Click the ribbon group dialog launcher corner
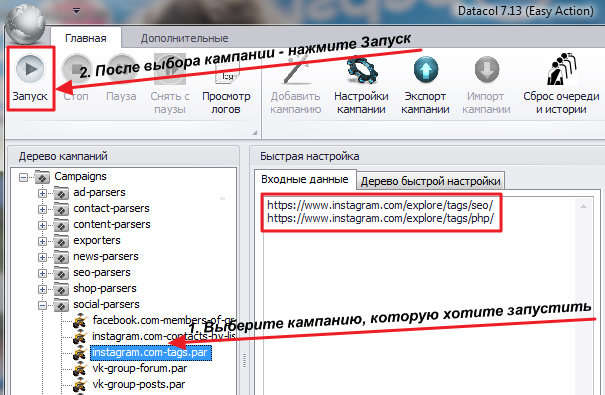Image resolution: width=605 pixels, height=395 pixels. (x=255, y=133)
